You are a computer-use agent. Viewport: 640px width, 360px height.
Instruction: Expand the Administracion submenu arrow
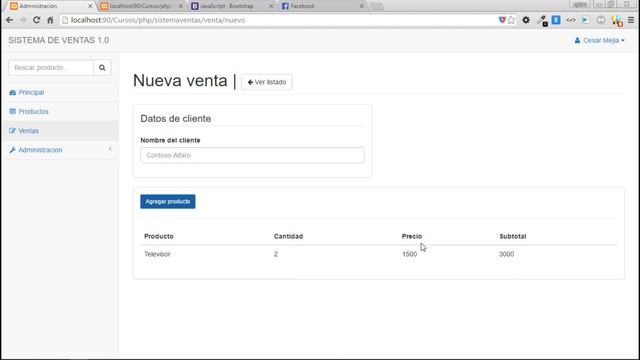[110, 149]
